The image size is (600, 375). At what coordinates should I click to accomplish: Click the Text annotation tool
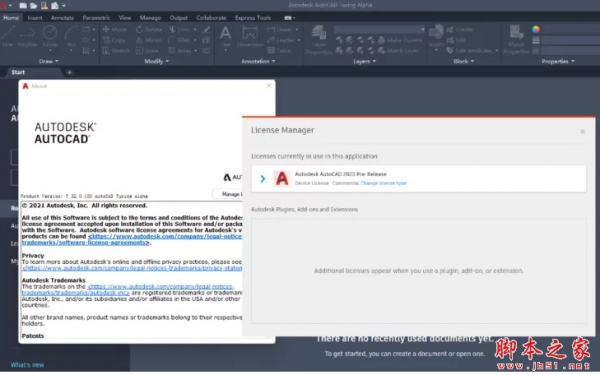click(225, 37)
